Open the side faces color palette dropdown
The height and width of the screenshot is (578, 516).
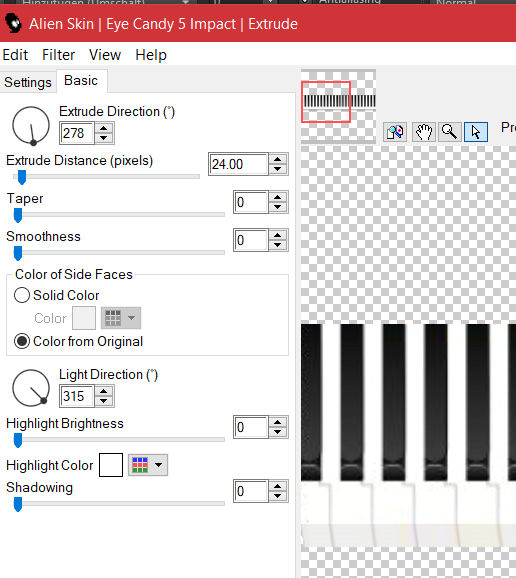point(121,318)
